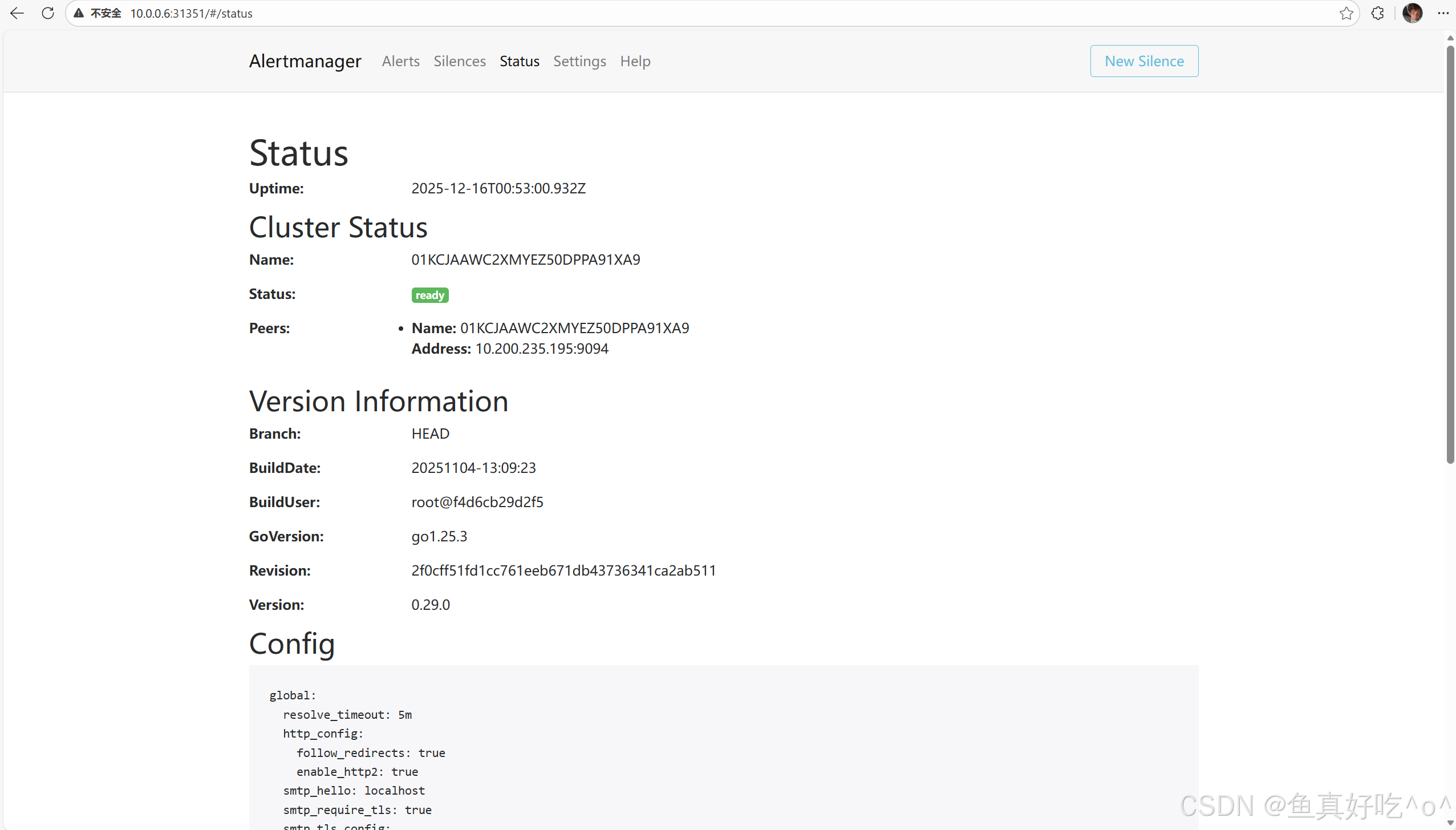The image size is (1456, 830).
Task: Open the Help link in navbar
Action: [x=635, y=61]
